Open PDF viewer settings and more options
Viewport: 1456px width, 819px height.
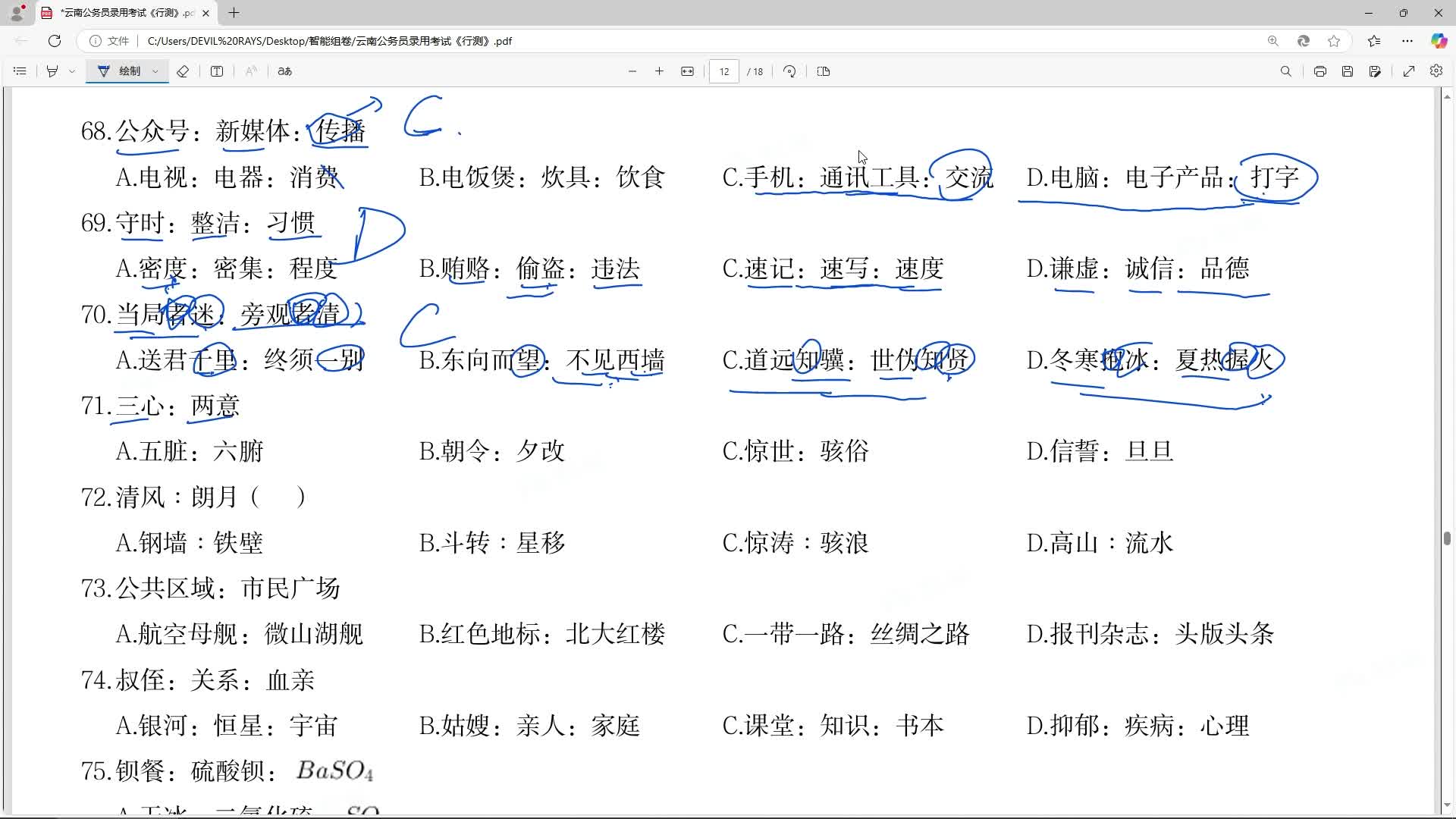click(x=1437, y=71)
